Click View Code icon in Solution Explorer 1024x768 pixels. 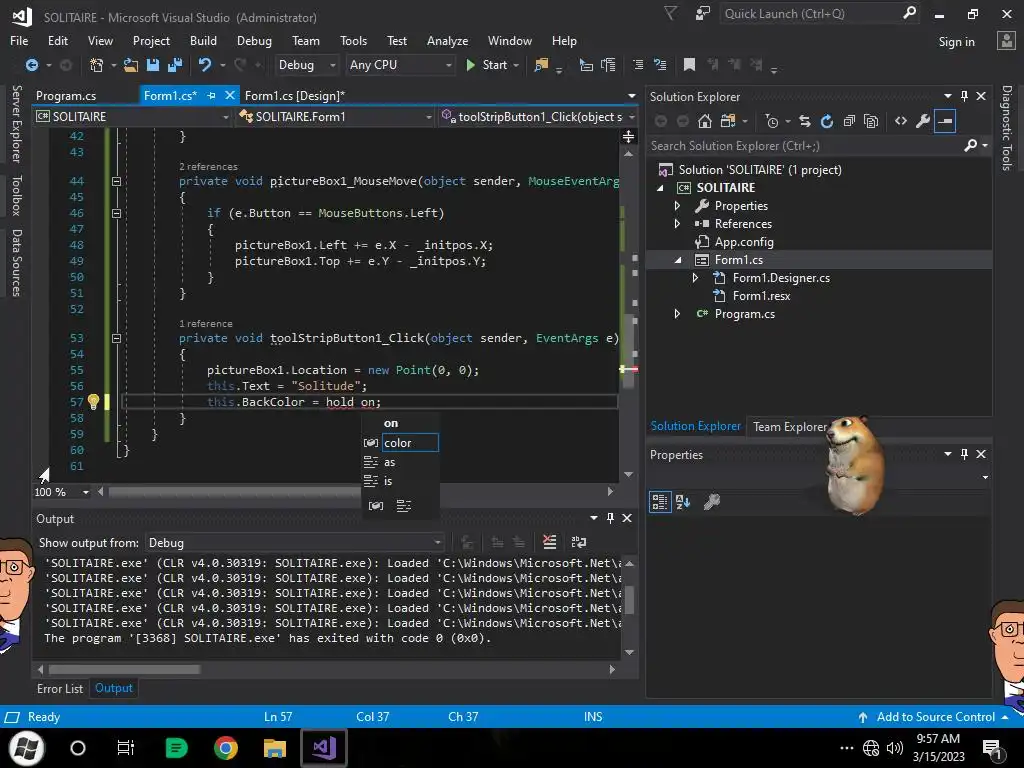click(x=901, y=121)
